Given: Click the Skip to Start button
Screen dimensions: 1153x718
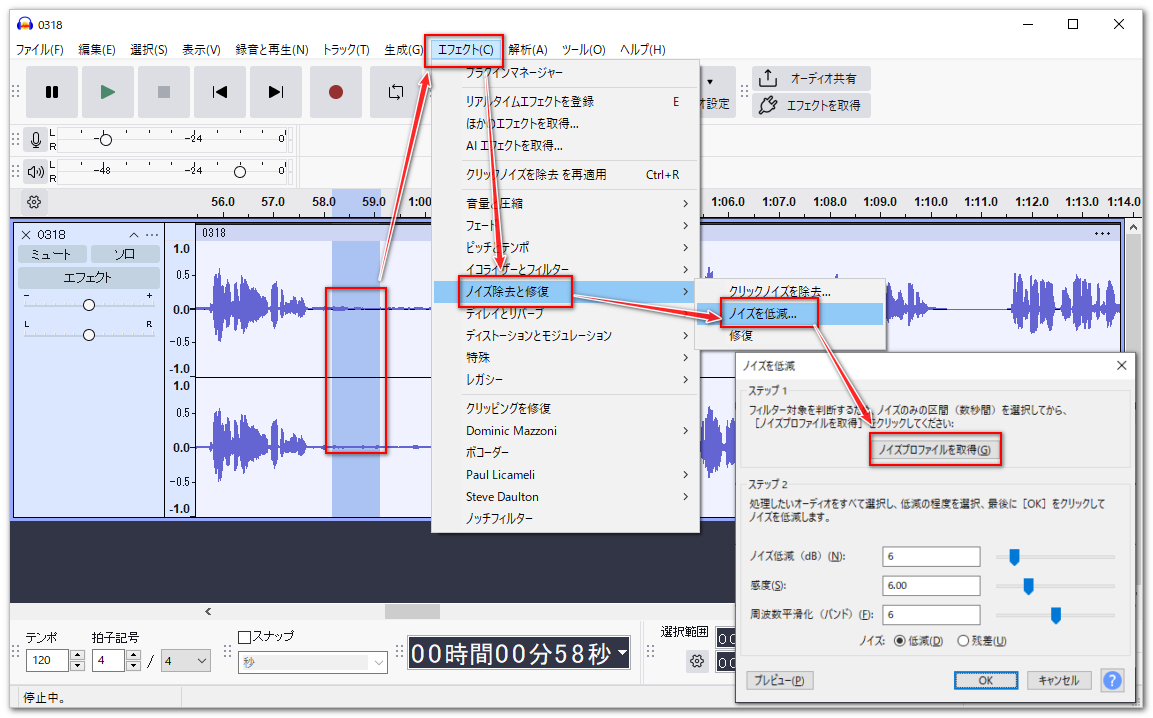Looking at the screenshot, I should coord(220,92).
